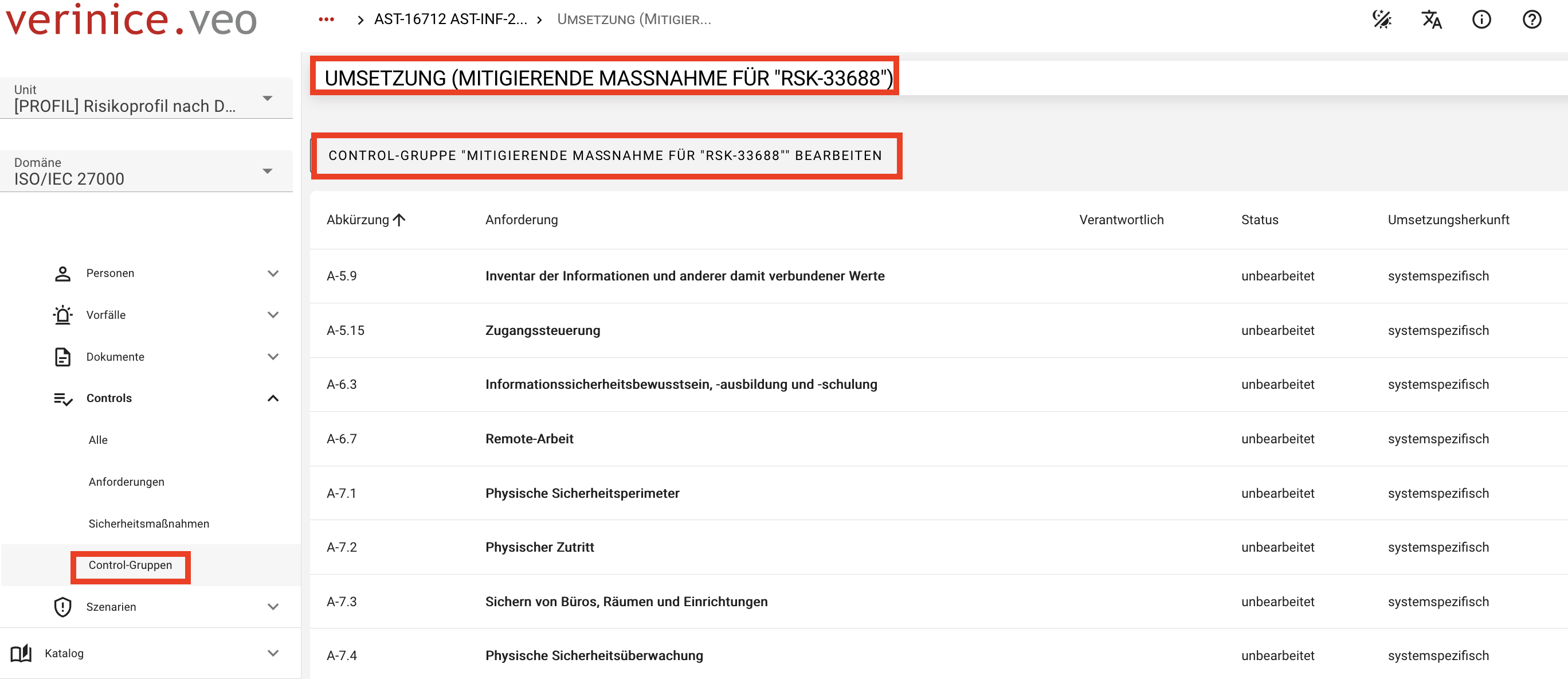Click the Katalog book icon

tap(21, 653)
